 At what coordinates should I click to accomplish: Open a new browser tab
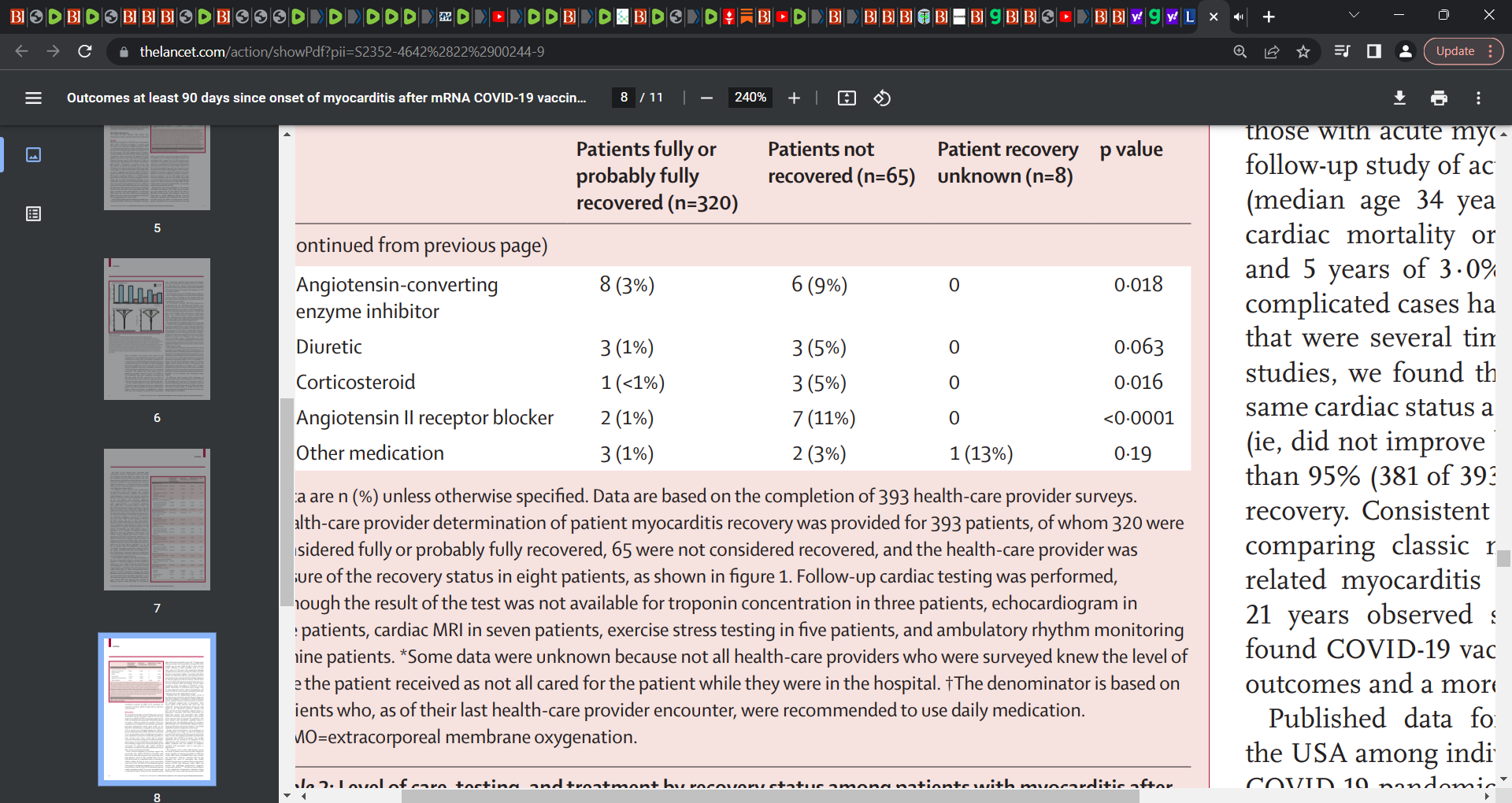pos(1269,17)
